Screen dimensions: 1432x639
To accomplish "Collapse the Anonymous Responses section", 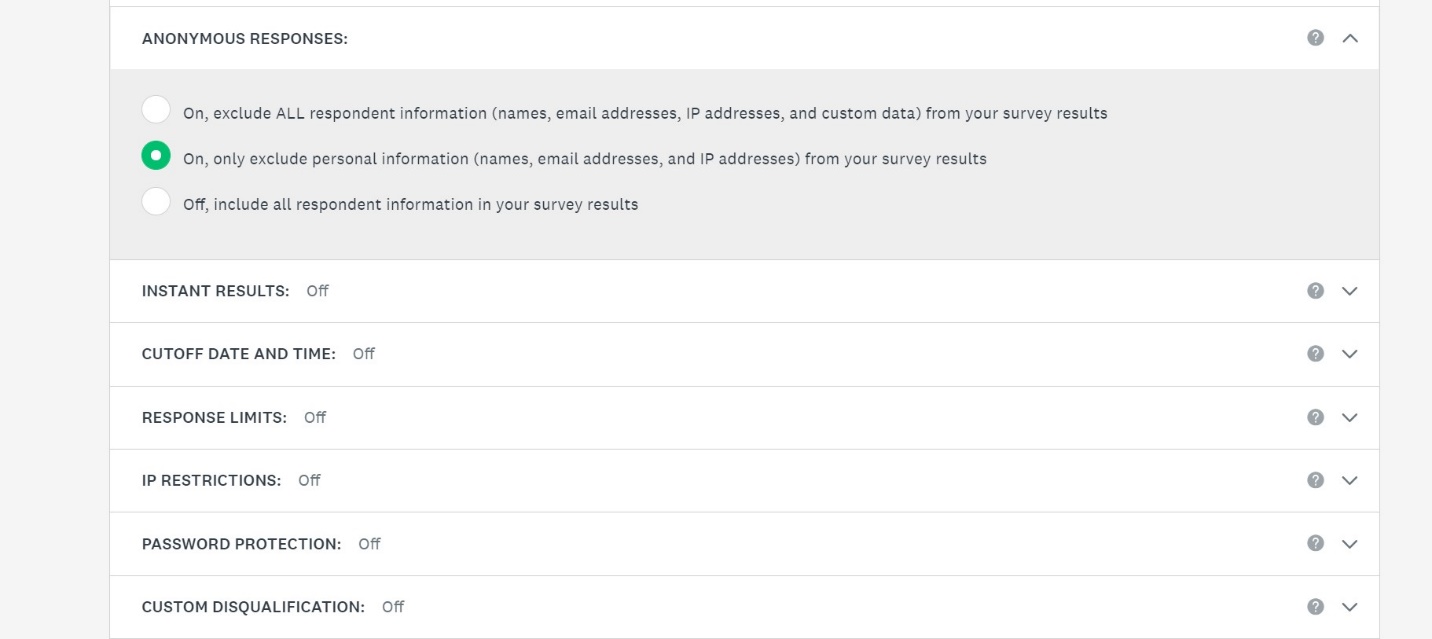I will click(x=1350, y=38).
